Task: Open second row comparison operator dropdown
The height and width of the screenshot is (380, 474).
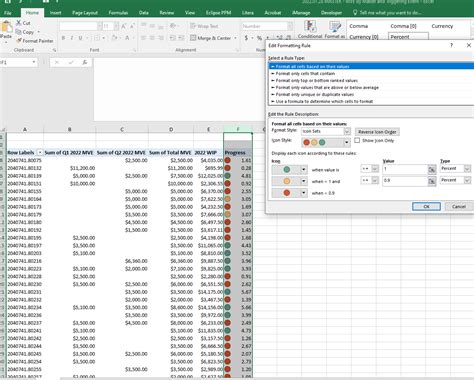Action: click(x=375, y=180)
